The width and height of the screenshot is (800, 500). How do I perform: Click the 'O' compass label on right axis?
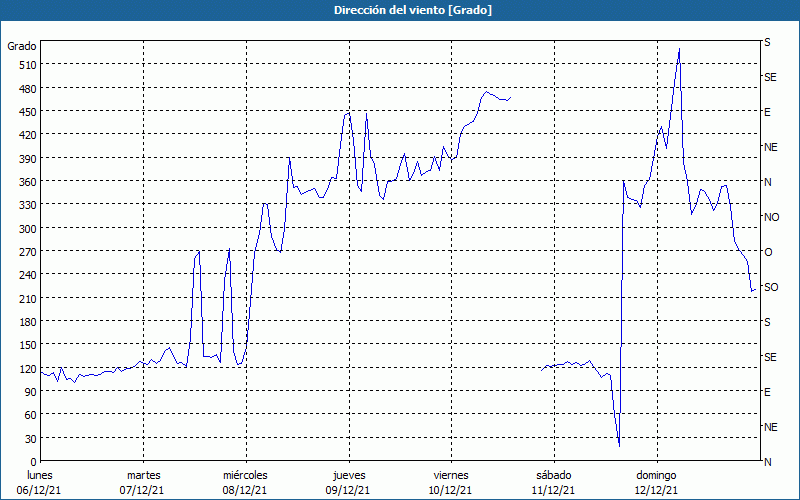tap(768, 252)
